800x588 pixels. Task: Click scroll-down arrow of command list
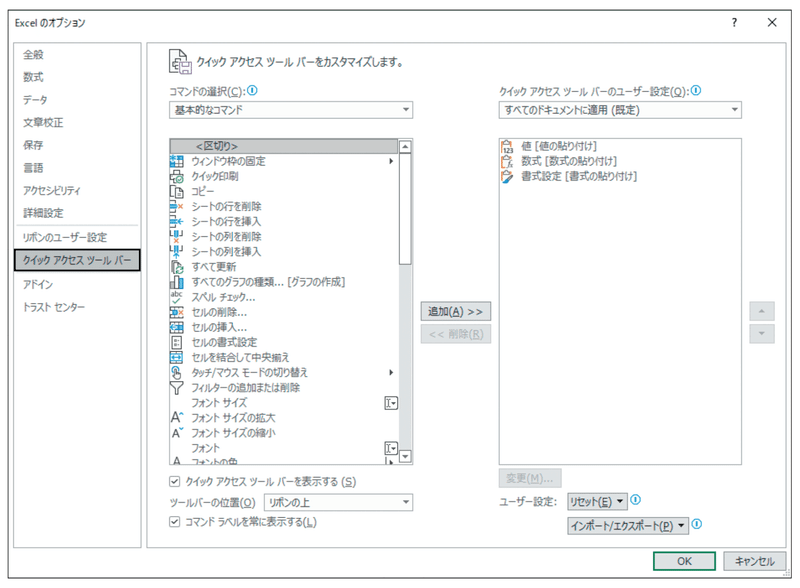coord(405,456)
